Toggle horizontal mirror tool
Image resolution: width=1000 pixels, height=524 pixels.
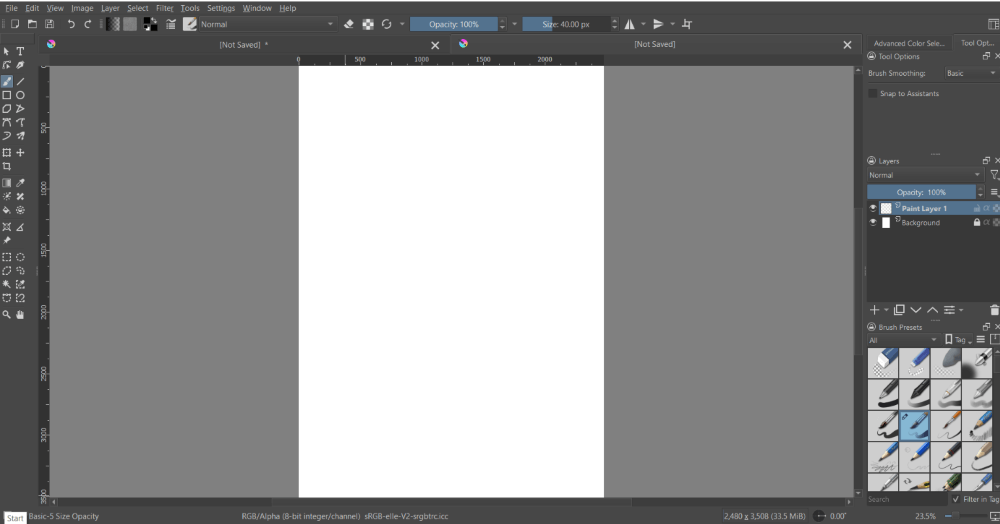pos(629,24)
